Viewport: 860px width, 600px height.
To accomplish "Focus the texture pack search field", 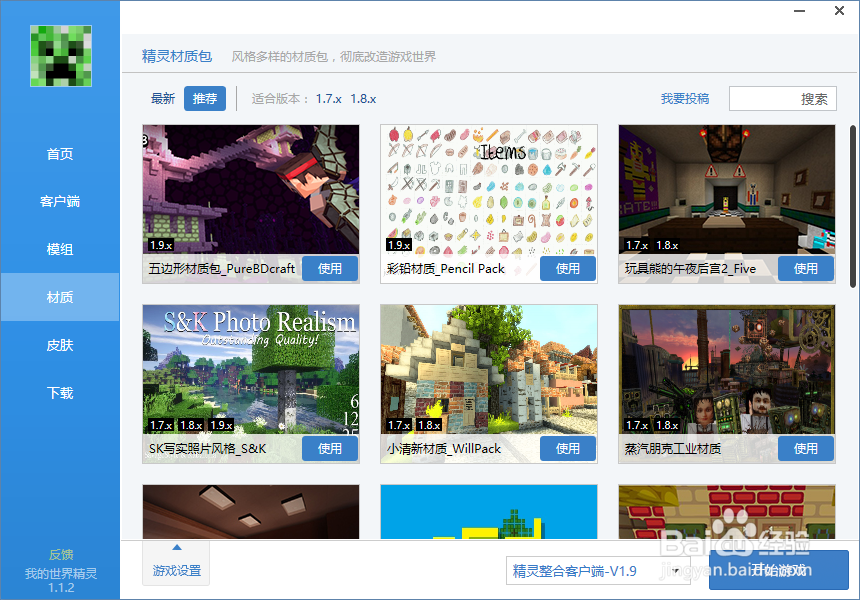I will (783, 99).
